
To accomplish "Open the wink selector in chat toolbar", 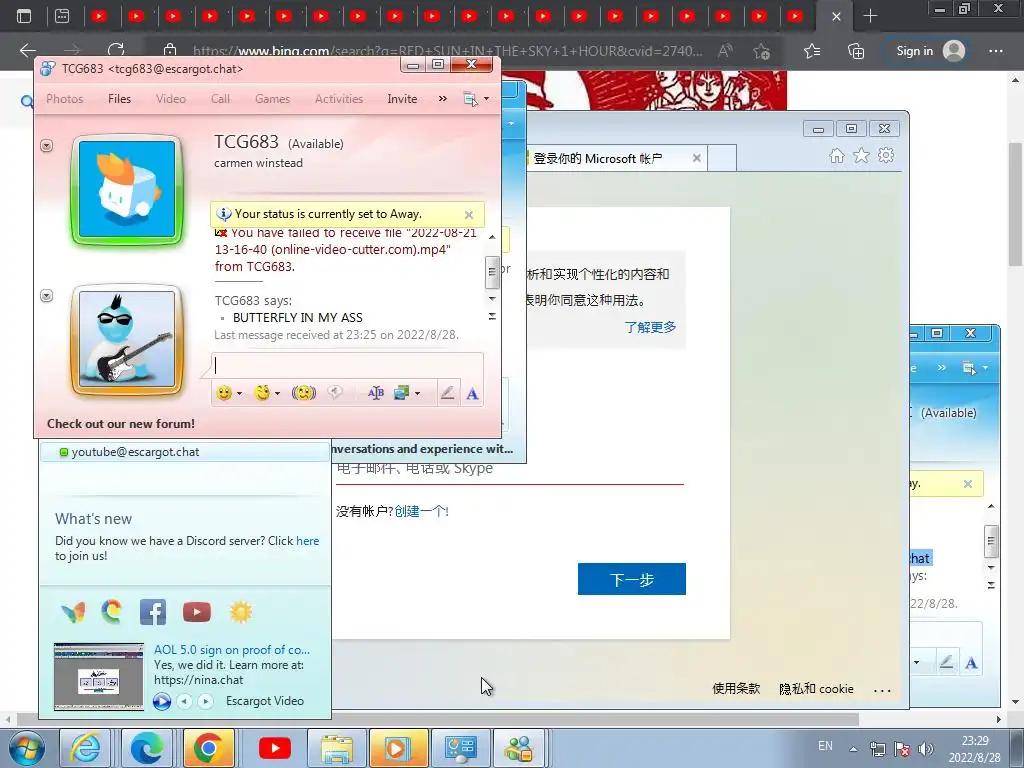I will tap(263, 393).
